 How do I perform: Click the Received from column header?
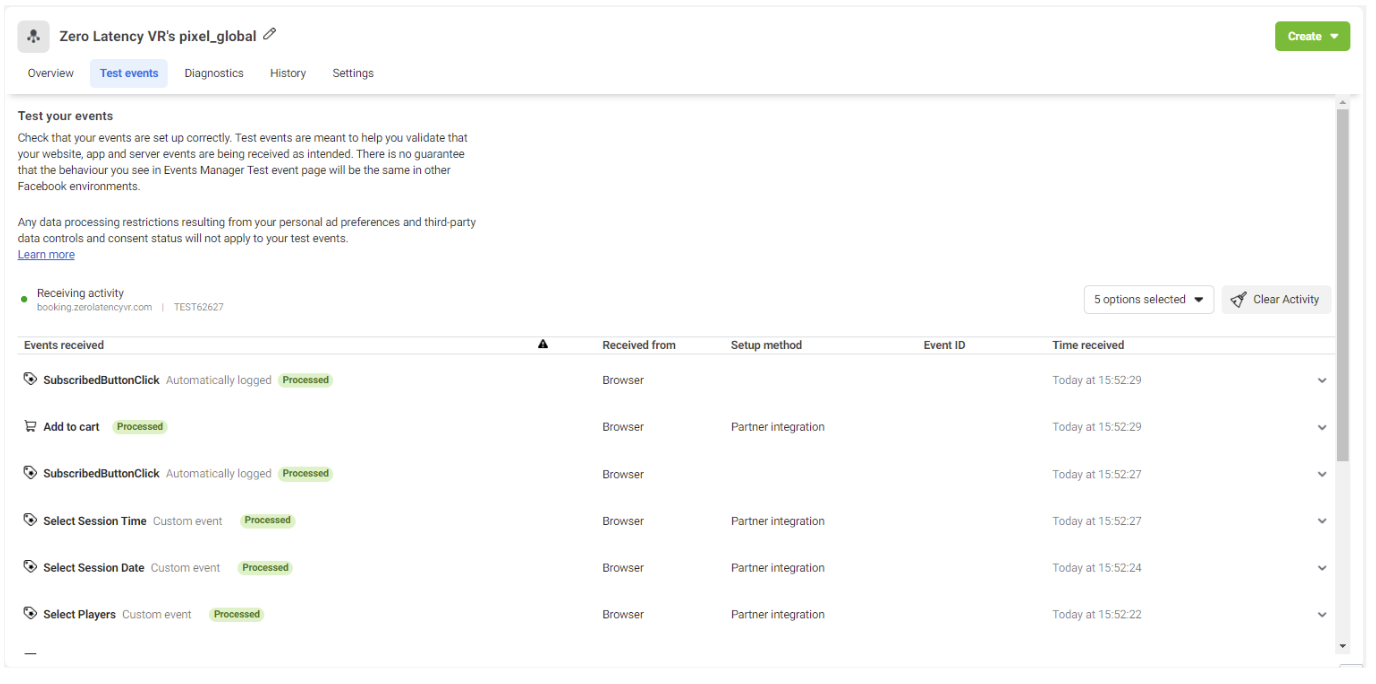(x=639, y=345)
